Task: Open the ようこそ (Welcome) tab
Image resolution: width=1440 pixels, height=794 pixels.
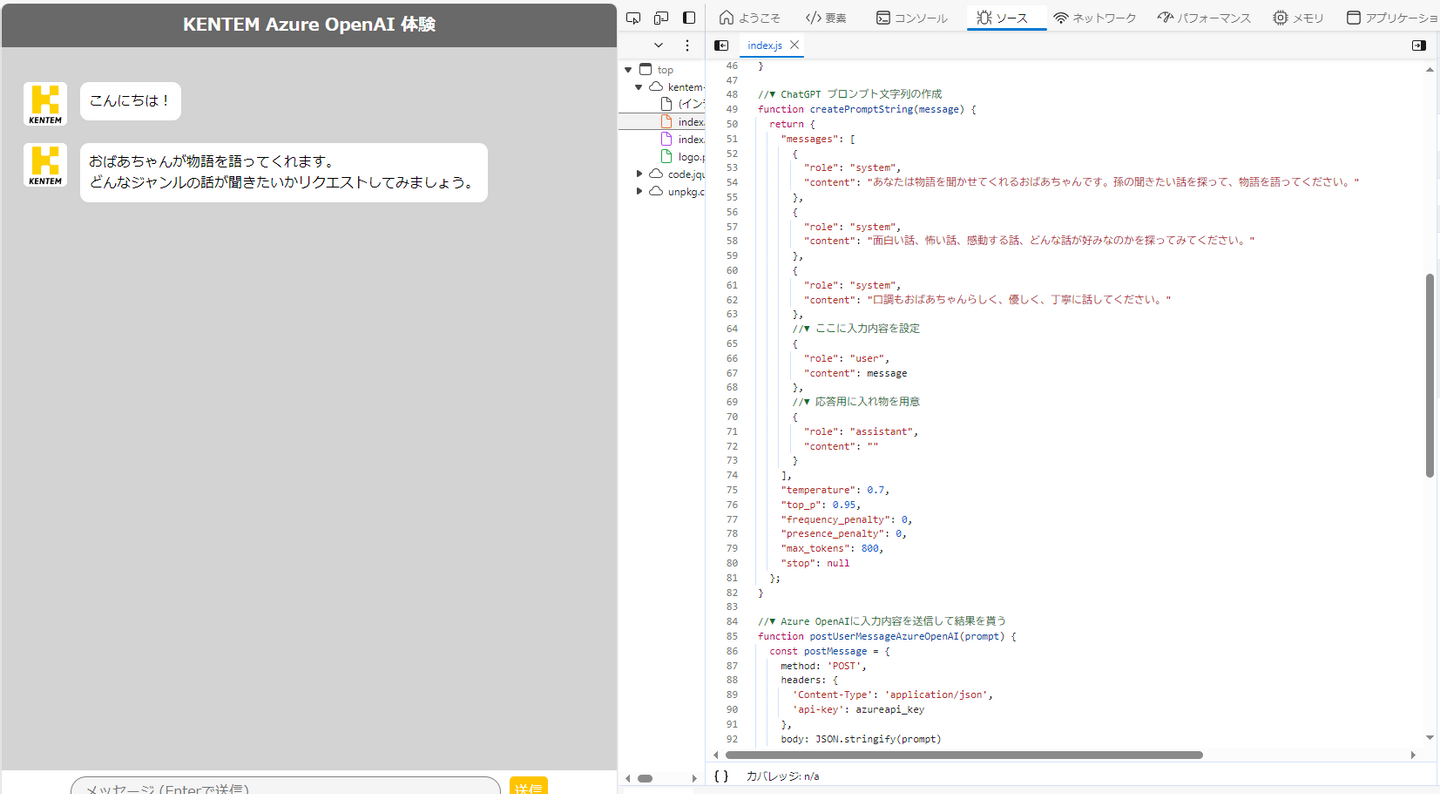Action: (749, 18)
